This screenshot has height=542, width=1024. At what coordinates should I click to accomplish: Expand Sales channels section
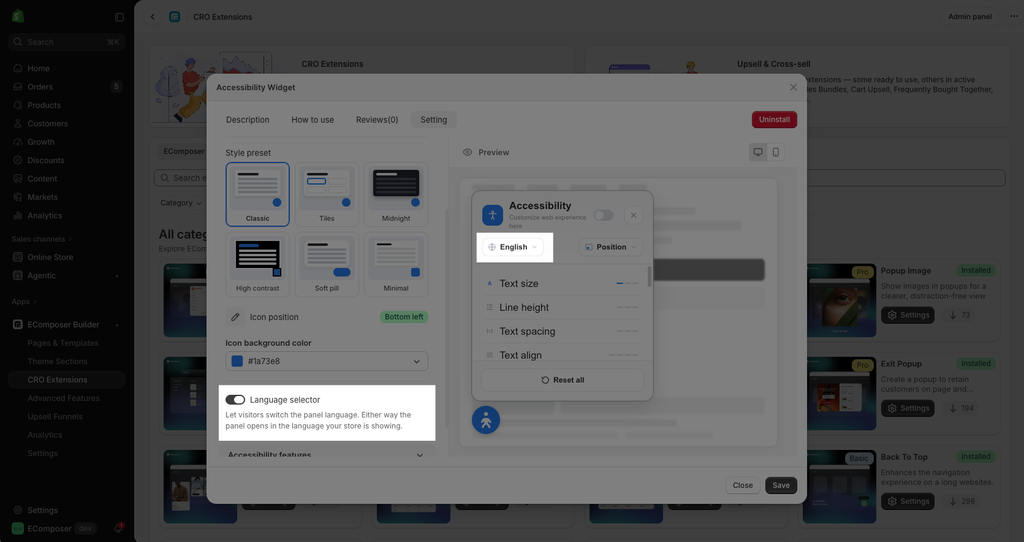[x=42, y=239]
